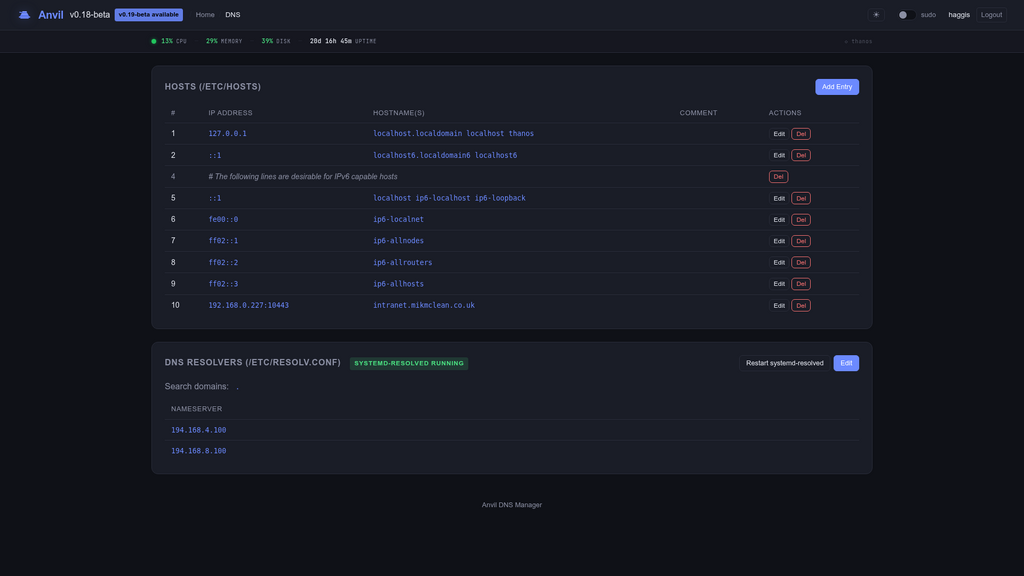
Task: Edit the ip6-loopback entry
Action: (x=778, y=198)
